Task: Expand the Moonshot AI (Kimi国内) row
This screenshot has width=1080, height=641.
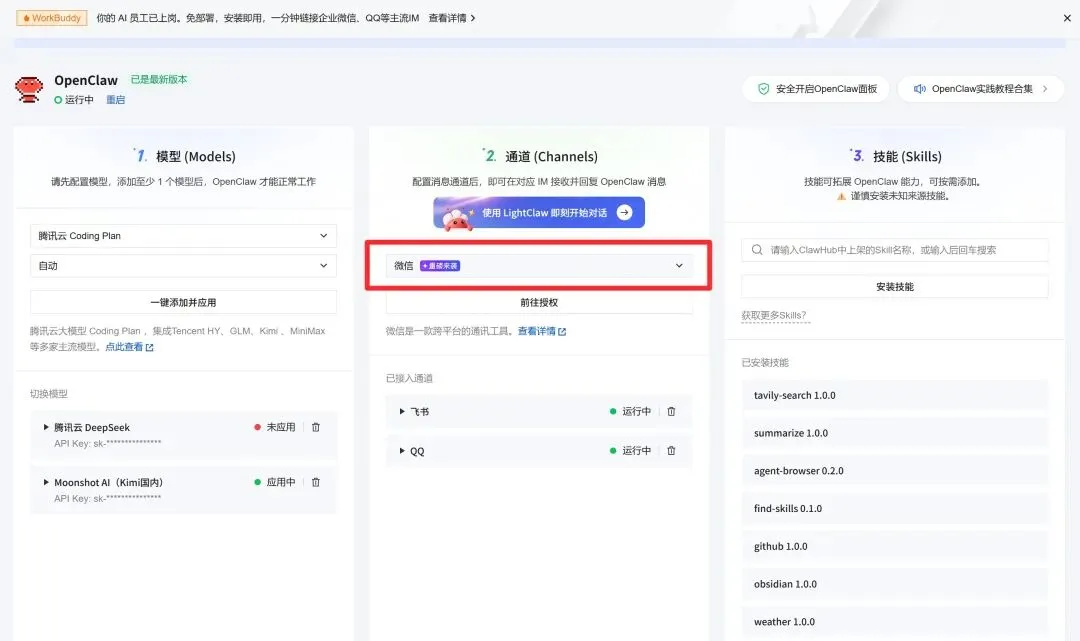Action: 46,483
